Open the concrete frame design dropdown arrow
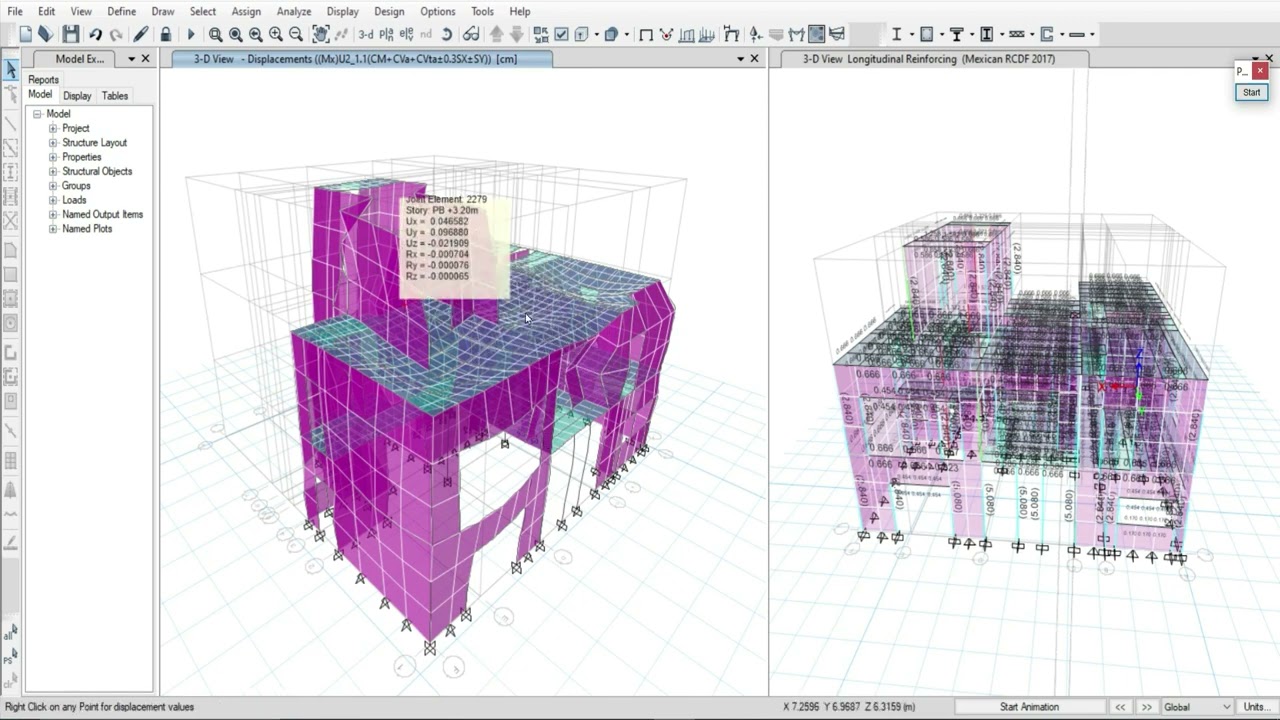This screenshot has height=720, width=1280. point(942,34)
